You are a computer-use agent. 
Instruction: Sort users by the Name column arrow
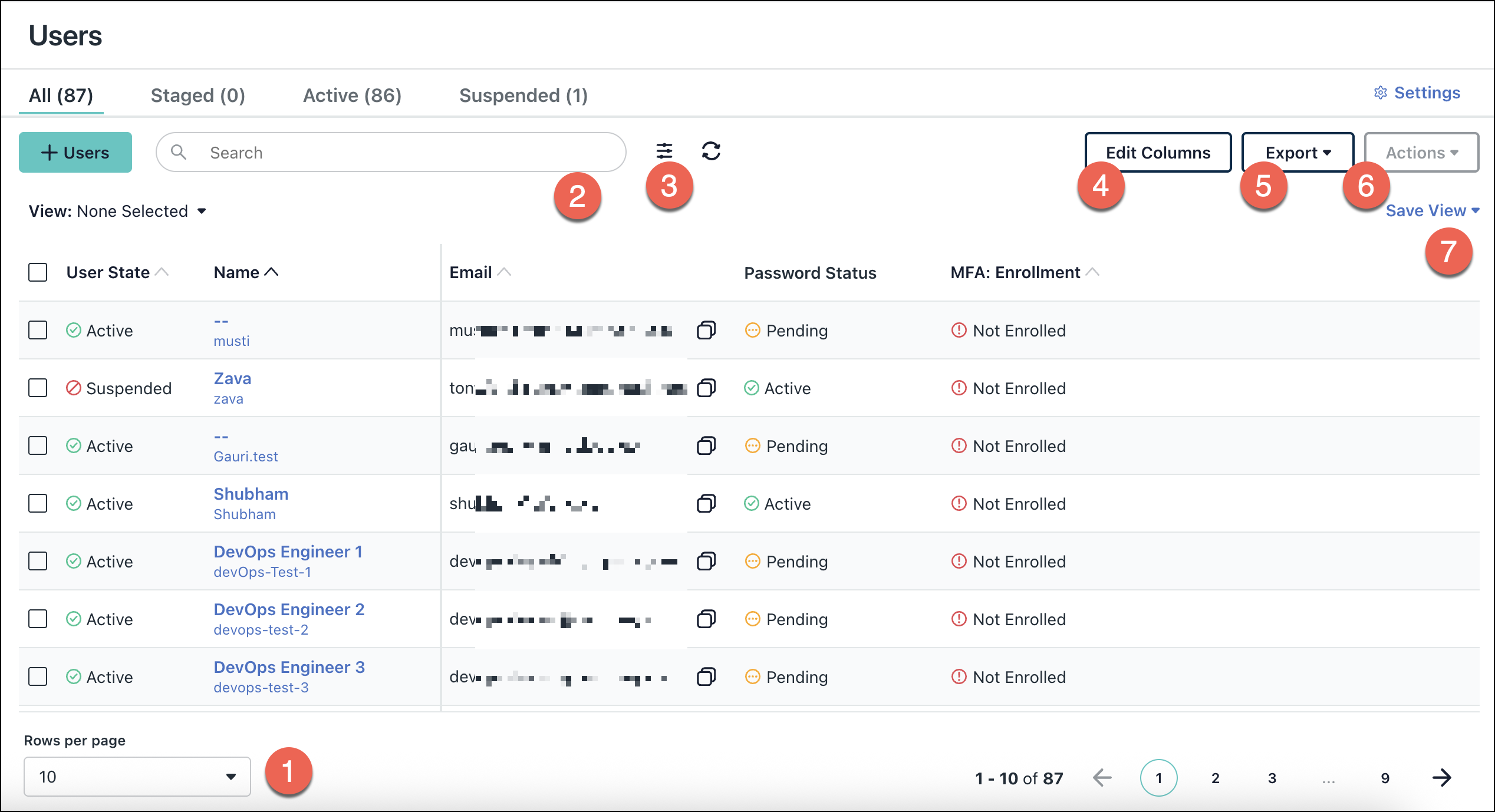click(272, 272)
